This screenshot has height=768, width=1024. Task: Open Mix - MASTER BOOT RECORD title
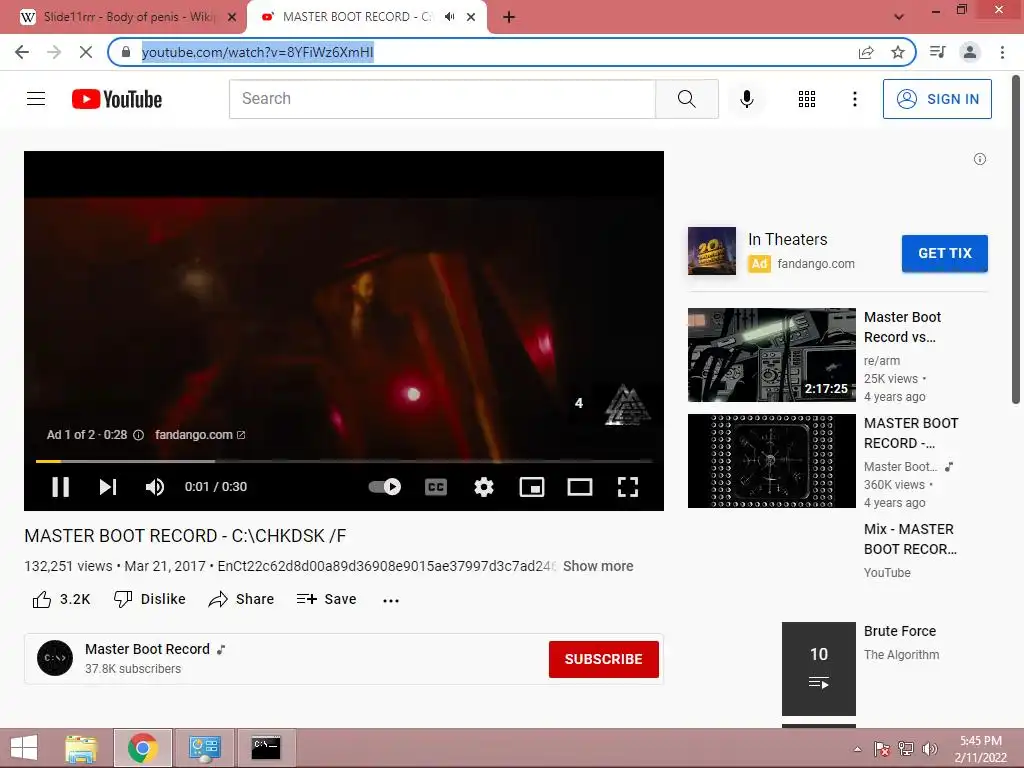pyautogui.click(x=910, y=539)
